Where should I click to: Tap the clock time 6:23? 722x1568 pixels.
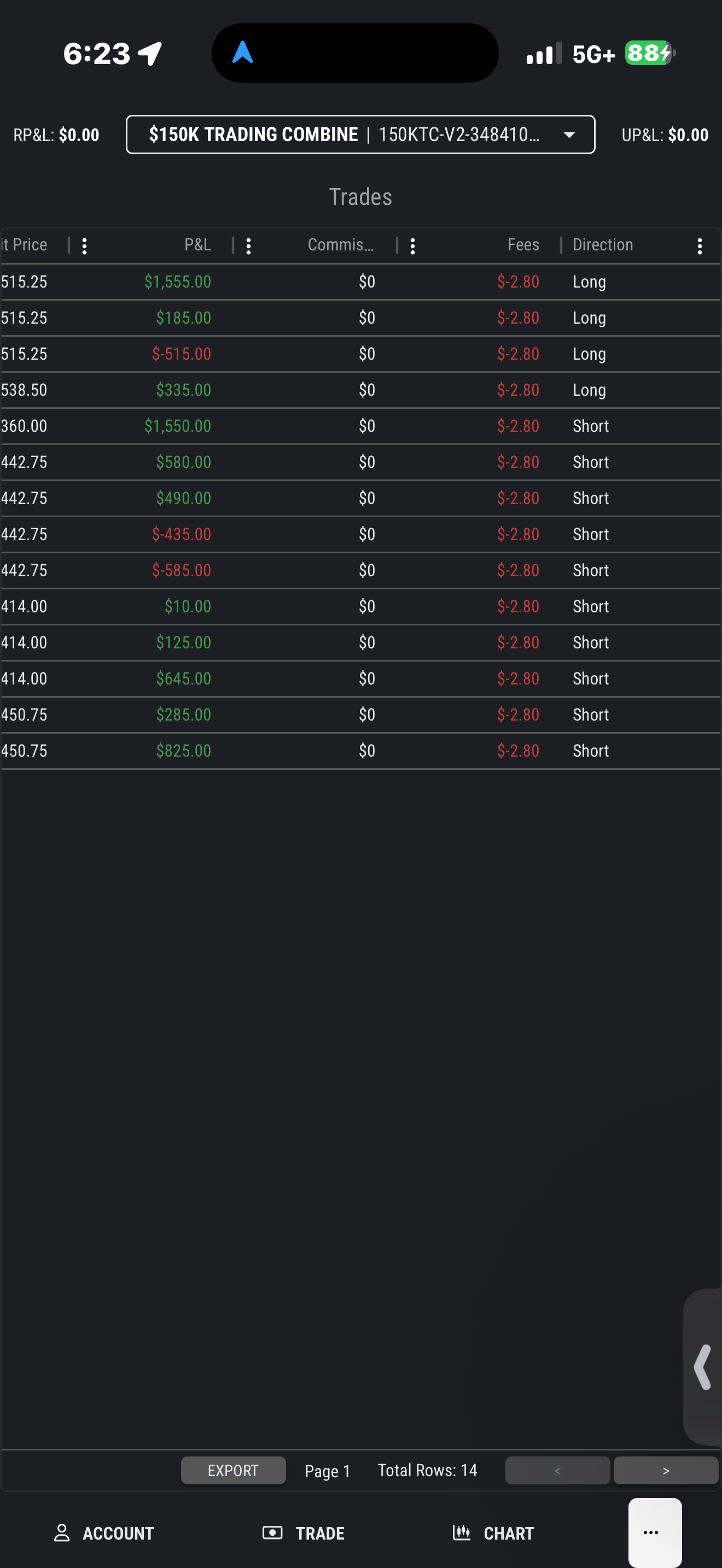tap(97, 54)
